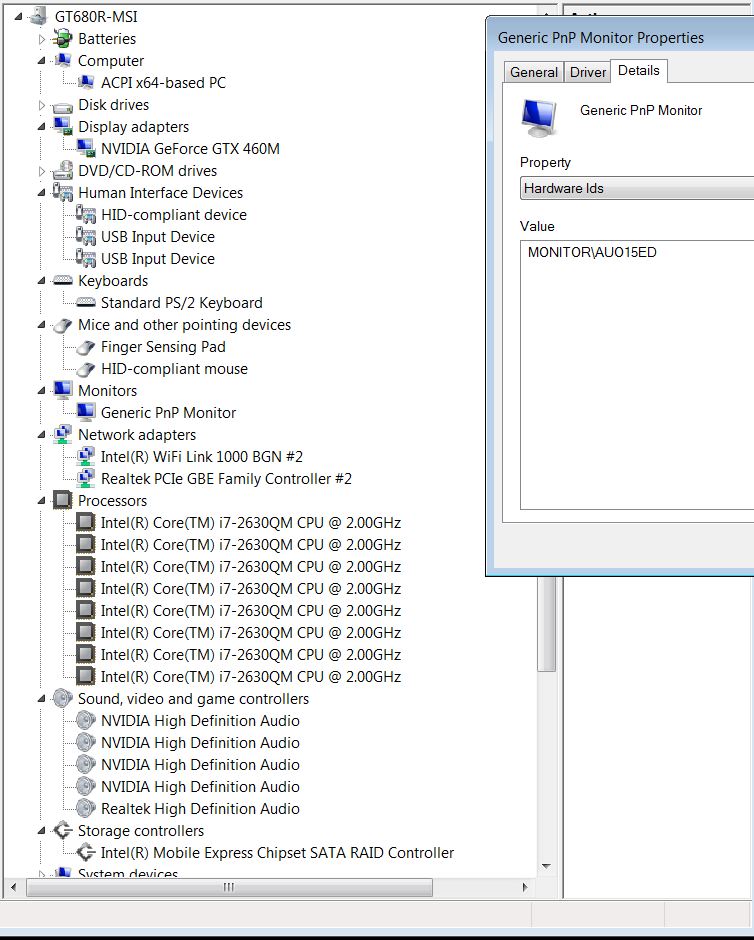754x940 pixels.
Task: Collapse the Storage controllers node
Action: (x=41, y=831)
